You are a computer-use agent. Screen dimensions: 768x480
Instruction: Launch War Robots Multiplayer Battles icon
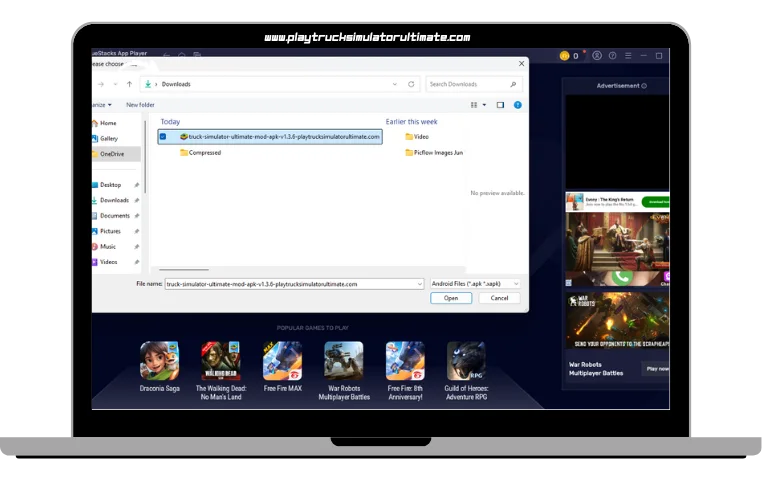coord(344,360)
